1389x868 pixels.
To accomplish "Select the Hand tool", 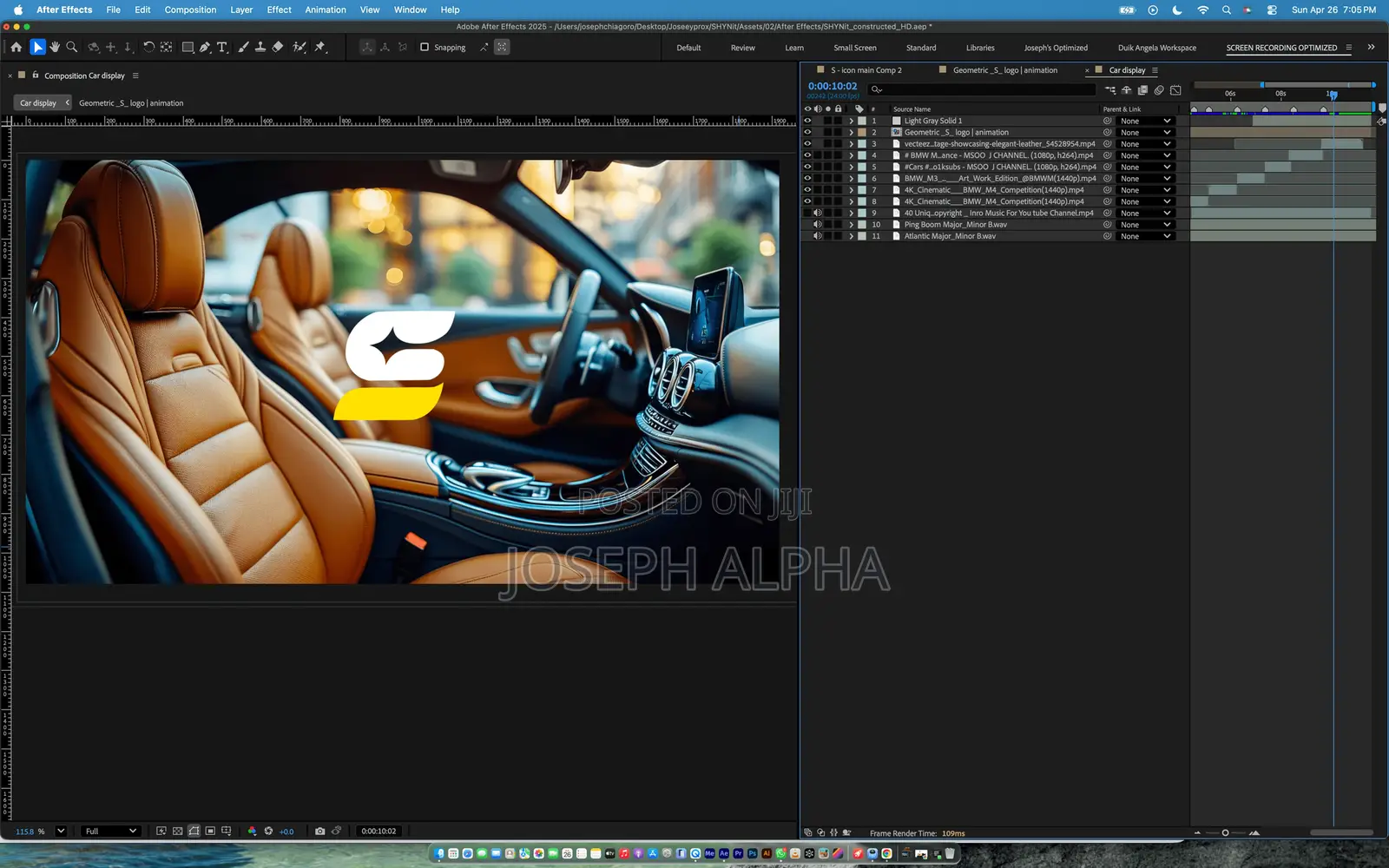I will coord(55,47).
